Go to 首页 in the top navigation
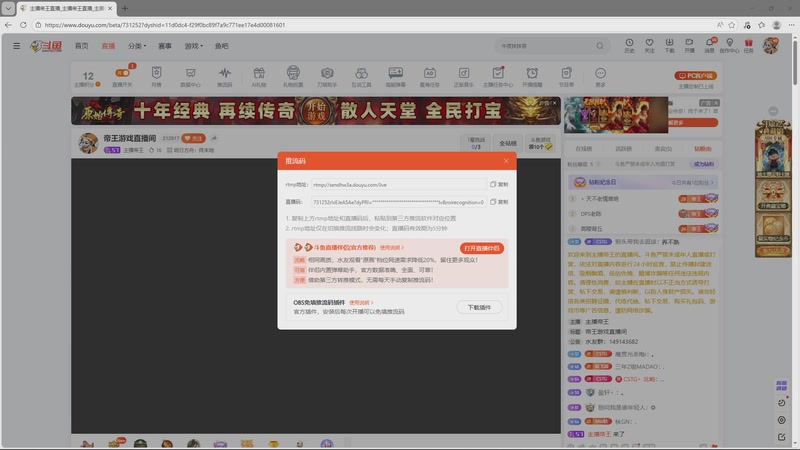This screenshot has height=450, width=800. coord(82,46)
